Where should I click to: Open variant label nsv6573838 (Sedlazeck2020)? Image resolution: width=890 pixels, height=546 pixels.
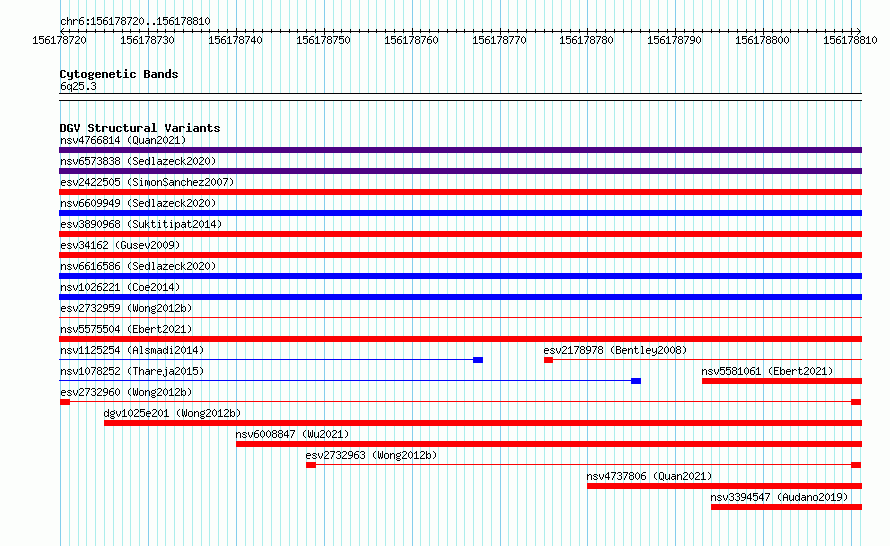(x=138, y=161)
